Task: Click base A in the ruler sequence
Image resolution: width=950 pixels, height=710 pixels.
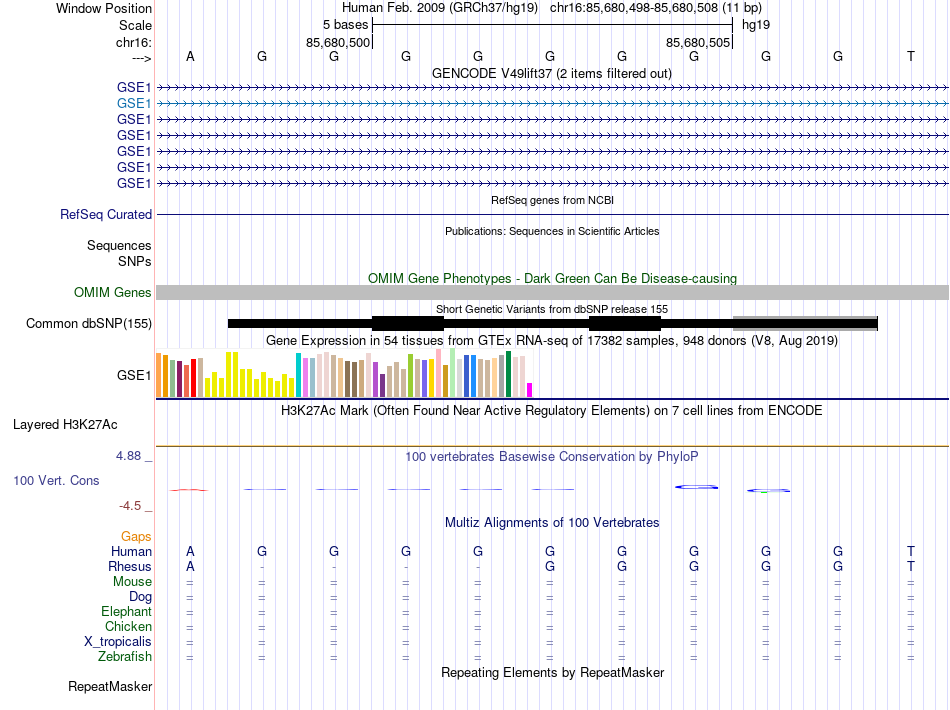Action: coord(190,56)
